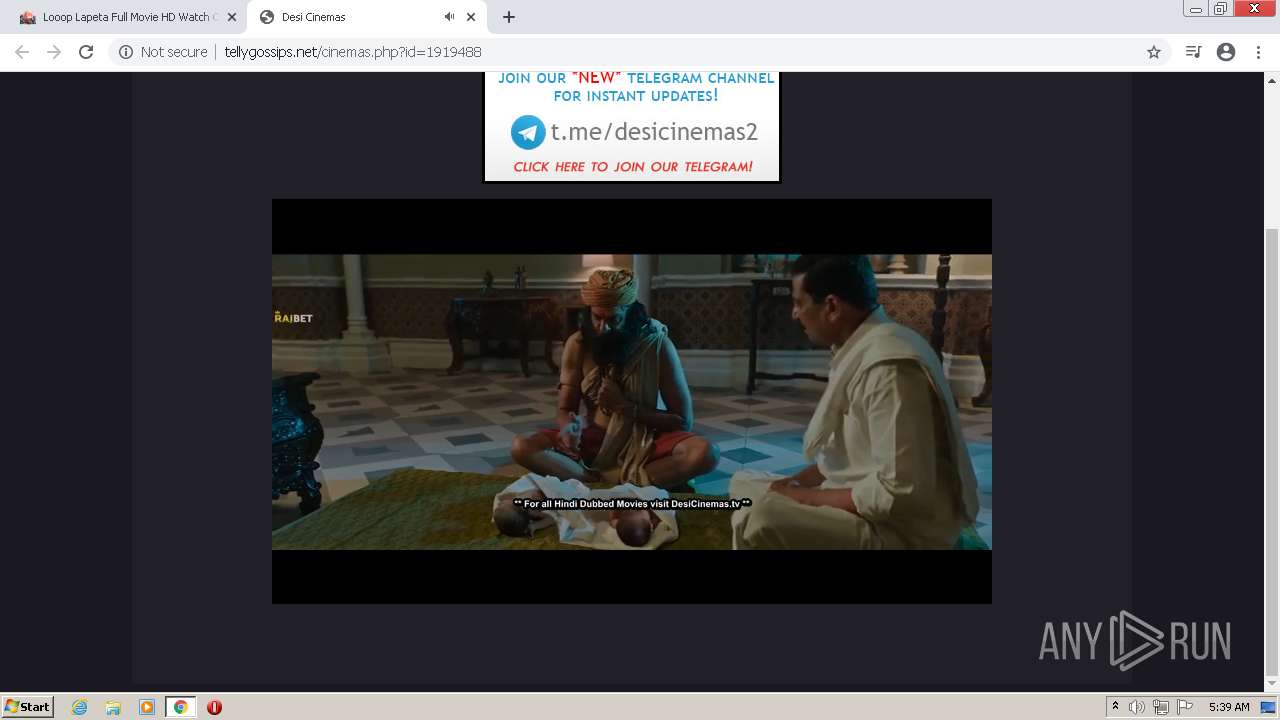Open the Chrome profile account icon
The width and height of the screenshot is (1280, 720).
point(1226,52)
